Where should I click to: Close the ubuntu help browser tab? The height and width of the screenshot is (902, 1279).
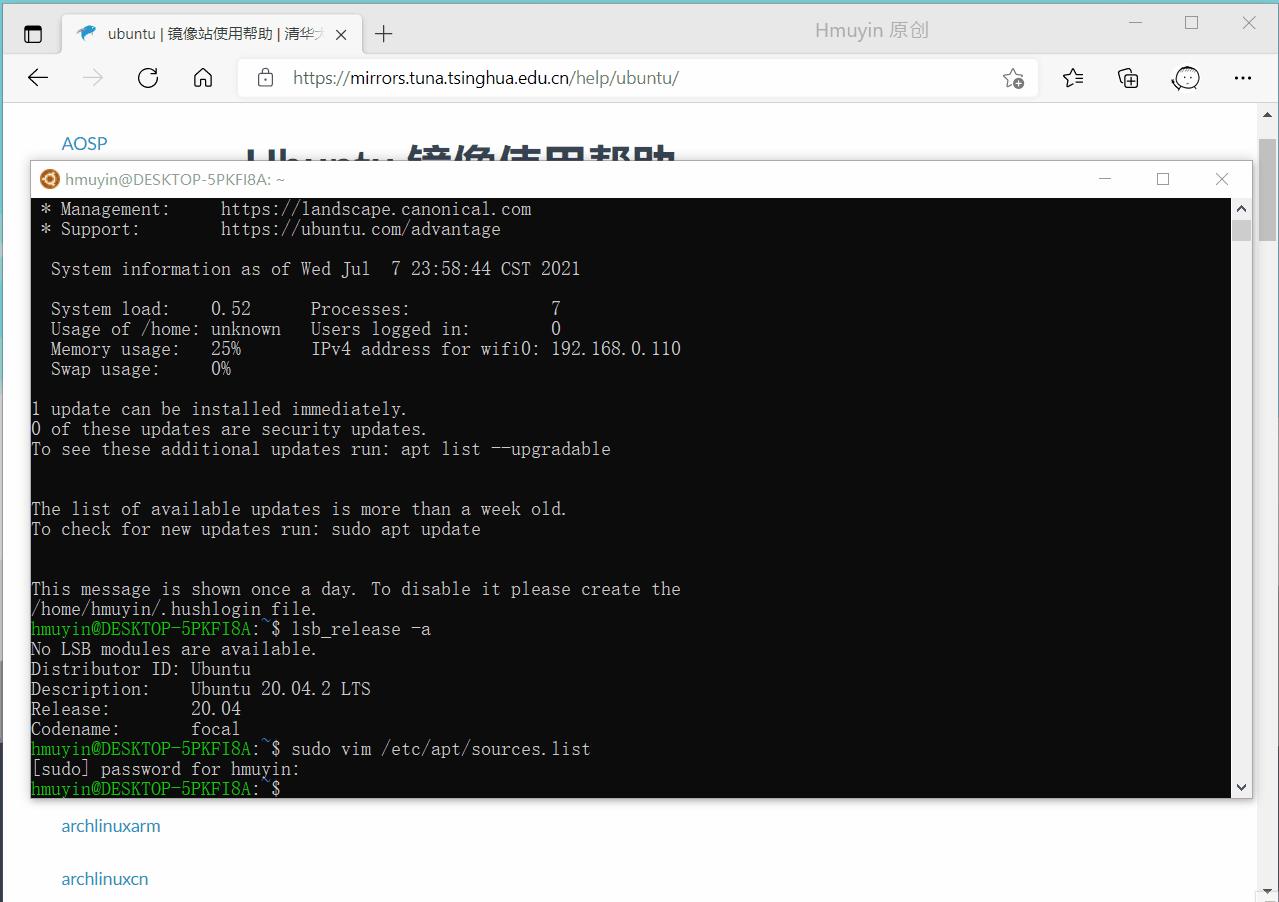click(341, 32)
